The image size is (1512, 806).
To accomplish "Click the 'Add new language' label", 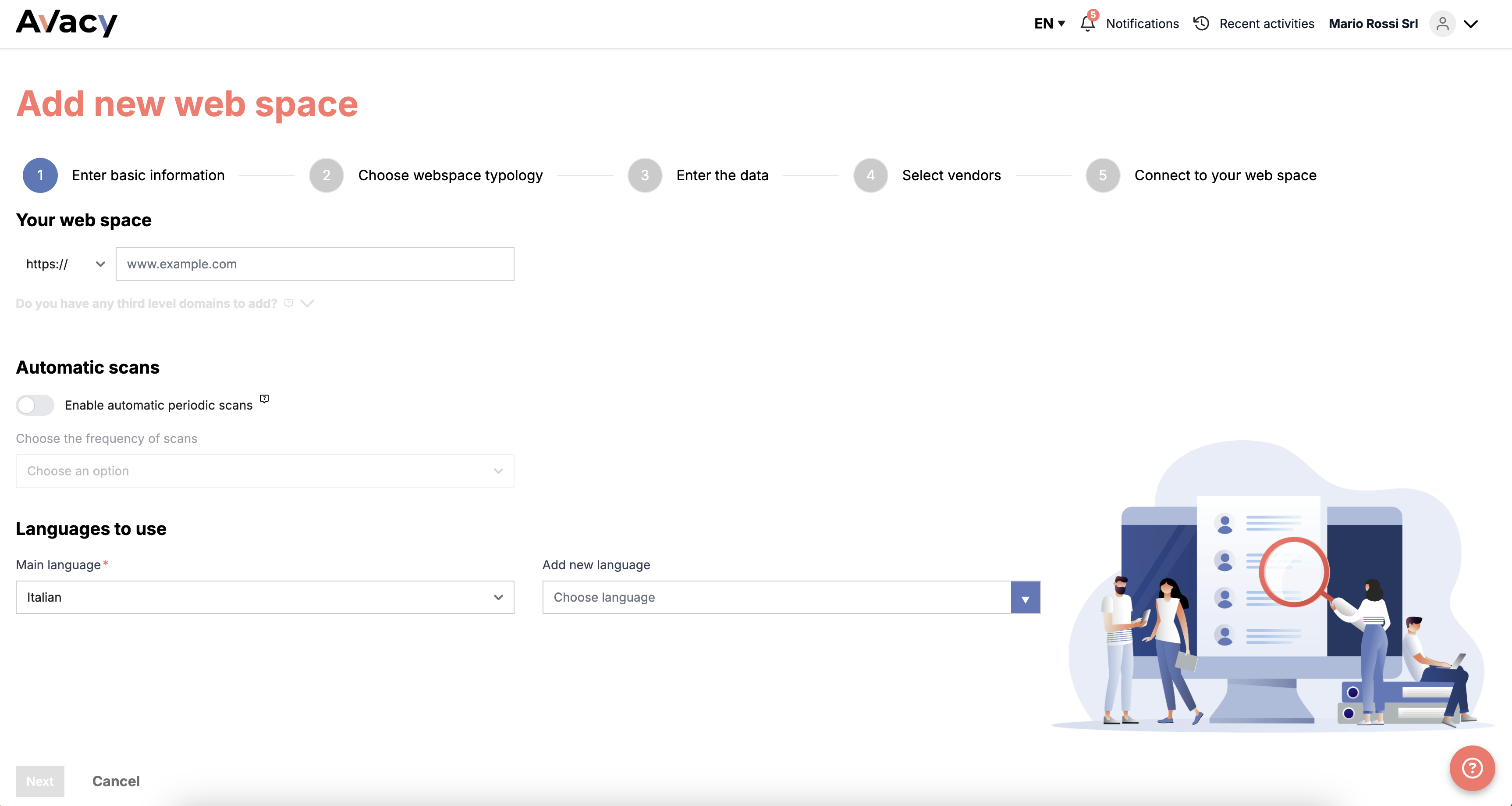I will point(596,564).
